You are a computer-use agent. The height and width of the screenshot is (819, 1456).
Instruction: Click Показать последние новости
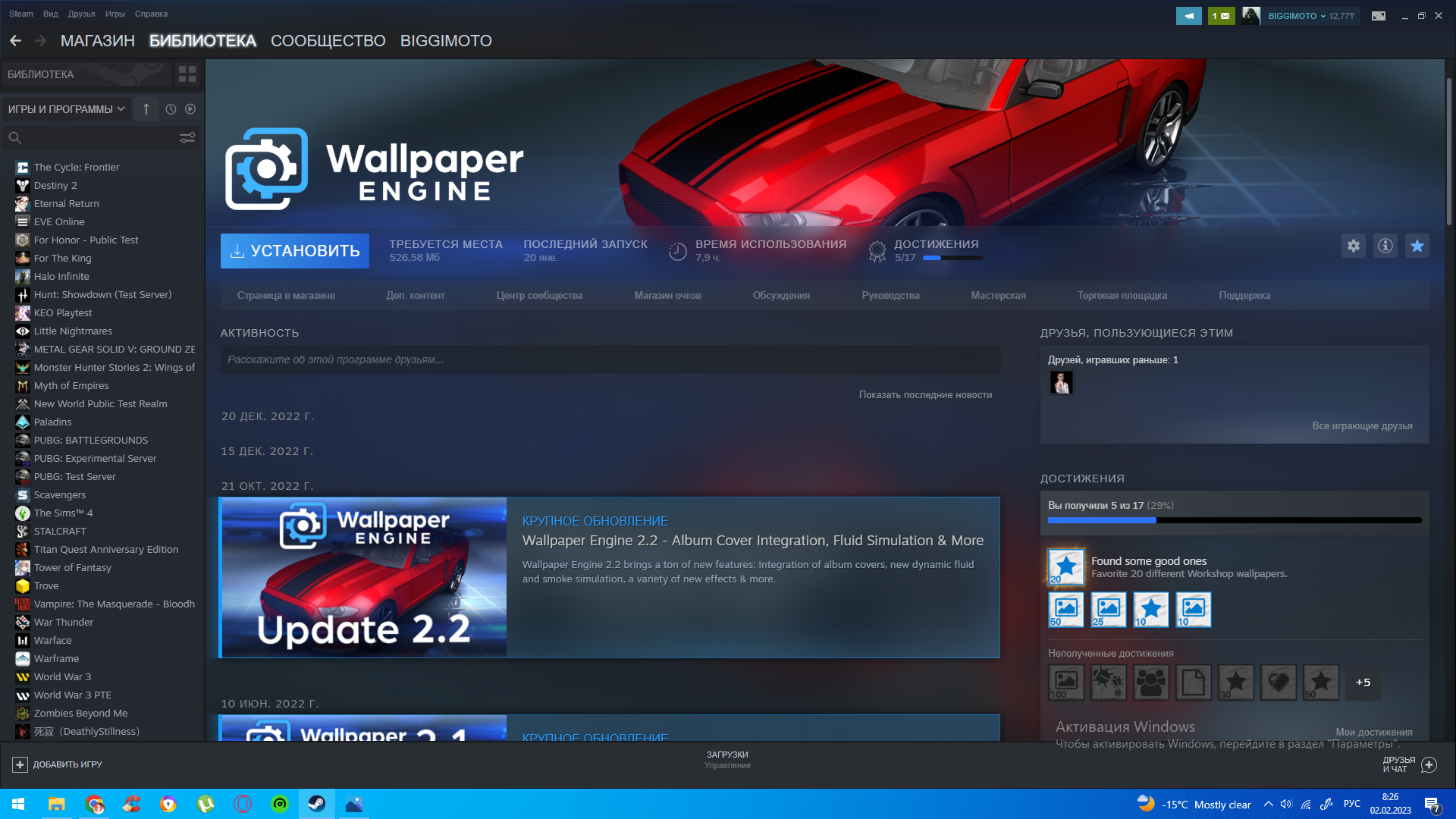pyautogui.click(x=925, y=394)
